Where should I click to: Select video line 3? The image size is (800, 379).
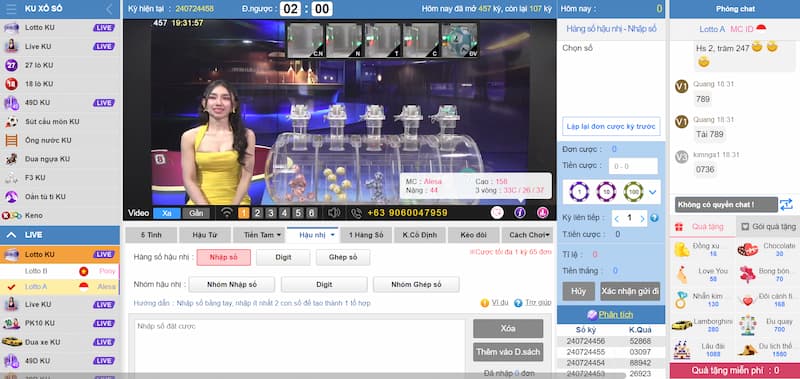pos(271,213)
